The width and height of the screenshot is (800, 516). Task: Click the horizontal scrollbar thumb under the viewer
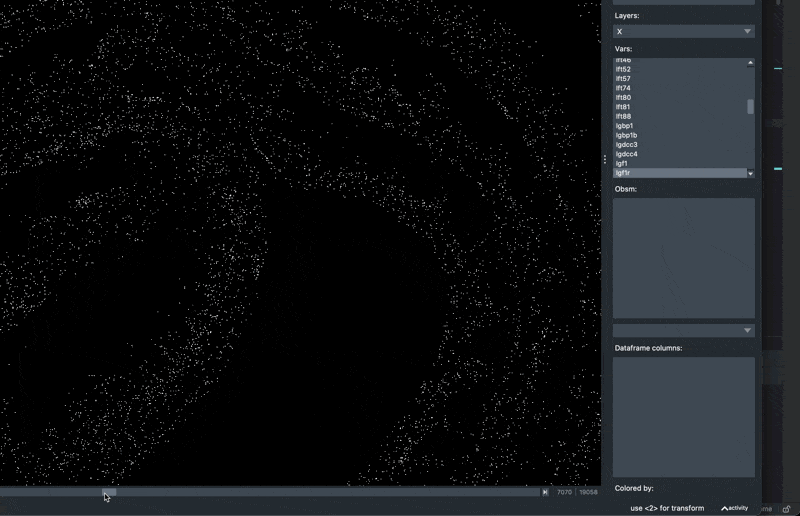tap(109, 492)
